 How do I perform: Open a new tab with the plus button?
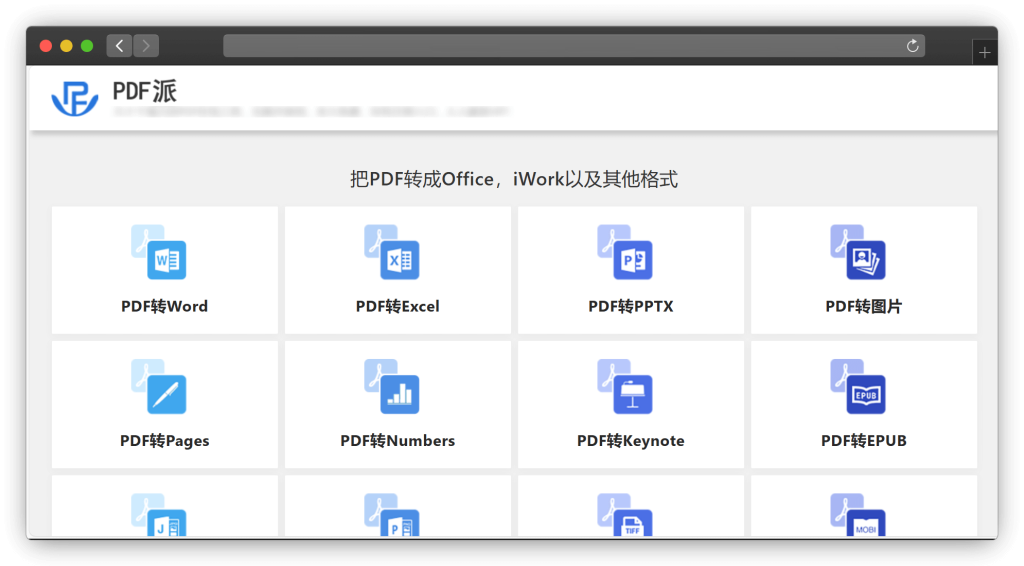click(985, 52)
